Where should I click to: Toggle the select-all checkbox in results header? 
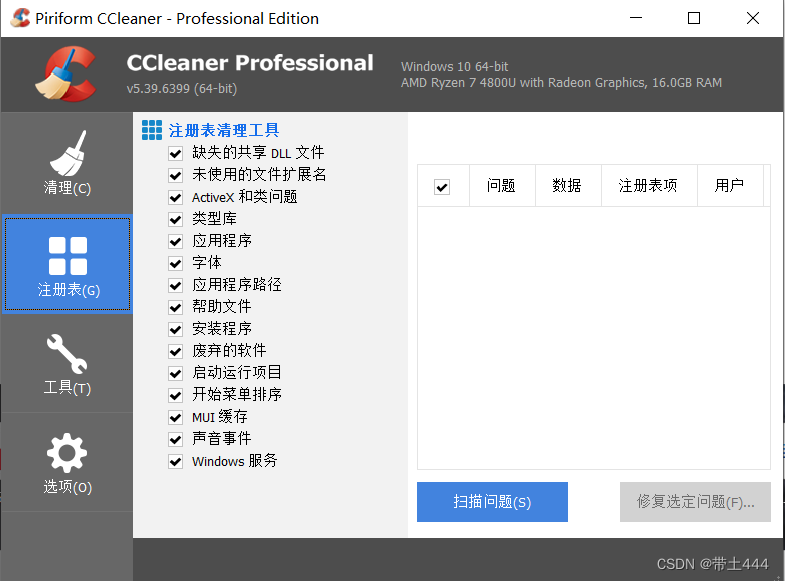(442, 187)
